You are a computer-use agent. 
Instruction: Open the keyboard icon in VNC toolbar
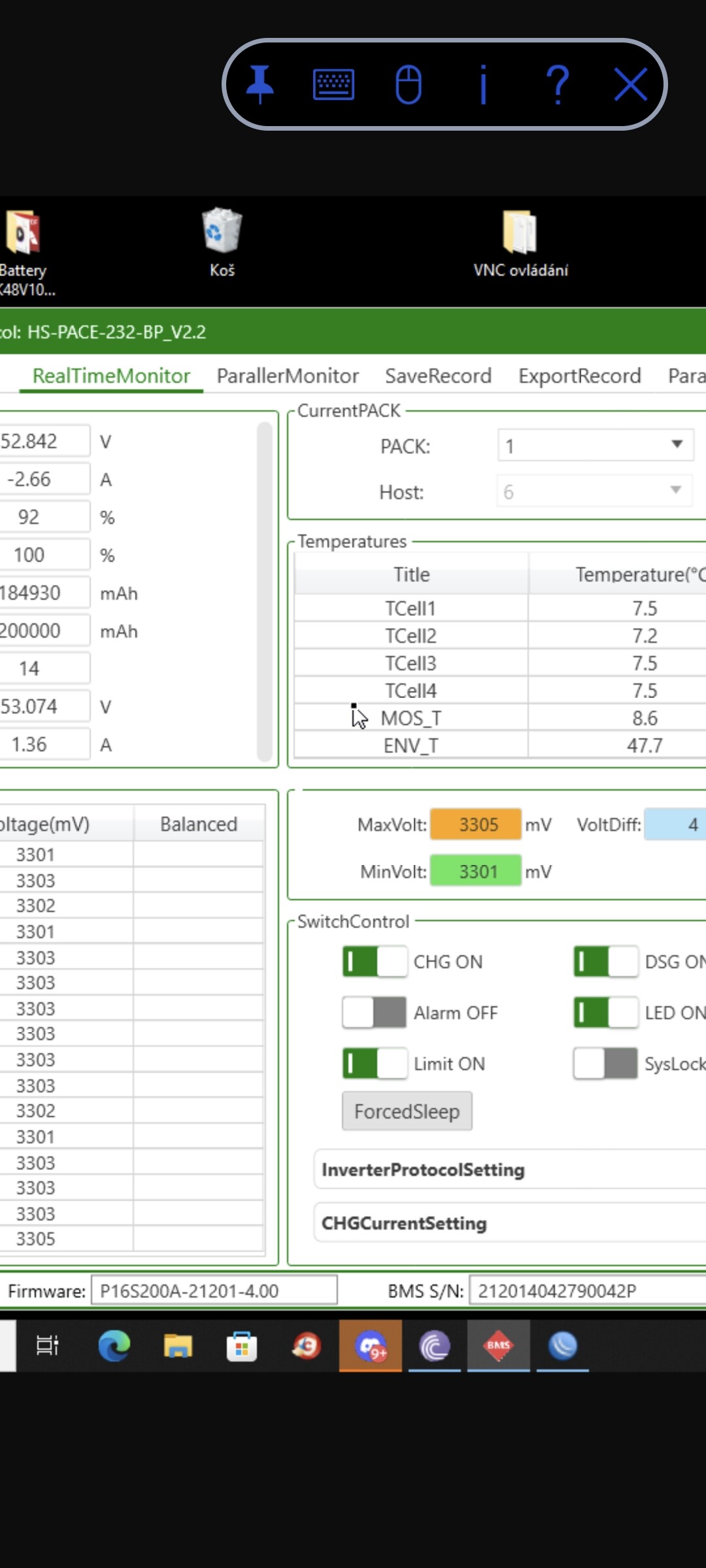[x=333, y=85]
